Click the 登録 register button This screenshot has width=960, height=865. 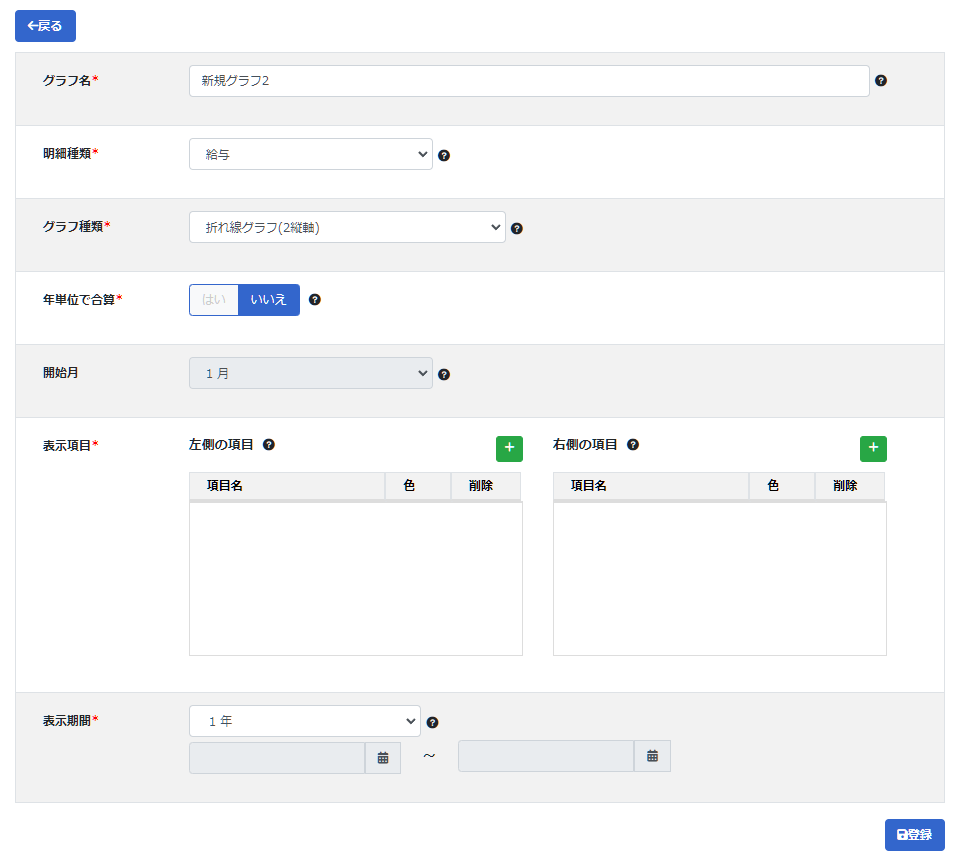click(914, 834)
